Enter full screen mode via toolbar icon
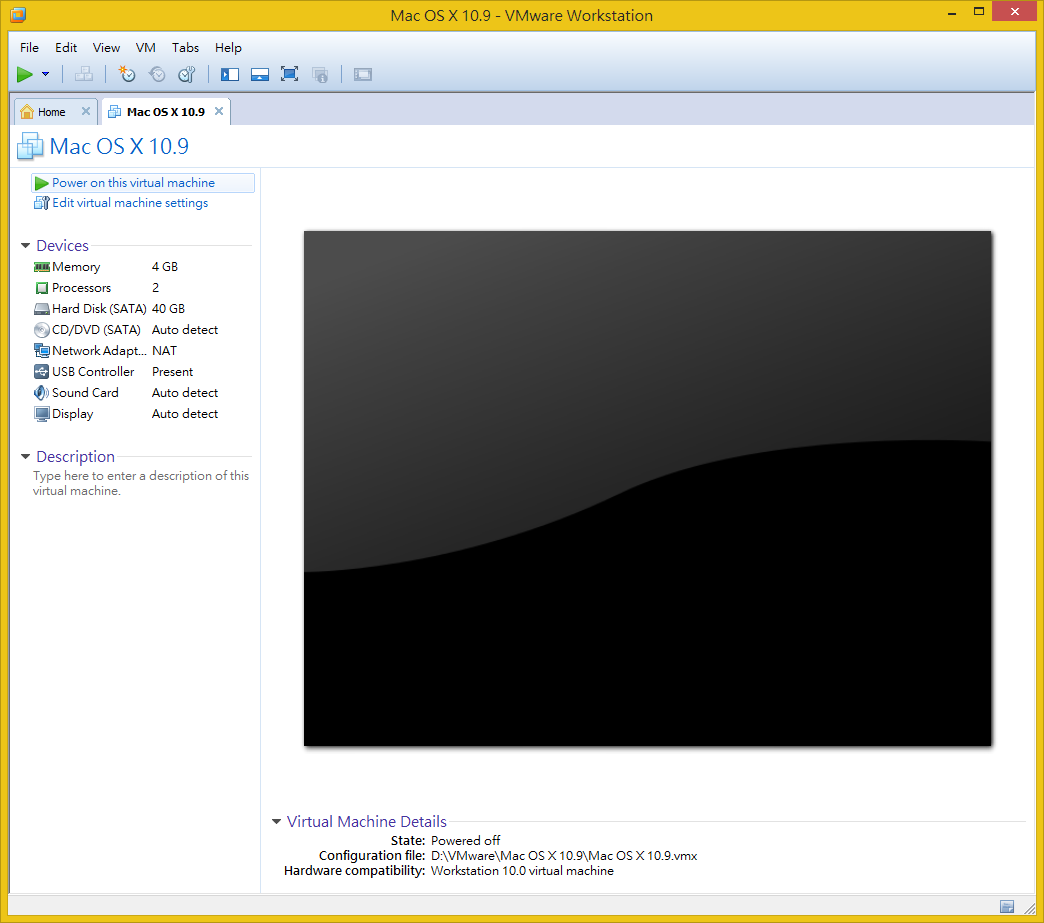Viewport: 1044px width, 923px height. [x=290, y=74]
